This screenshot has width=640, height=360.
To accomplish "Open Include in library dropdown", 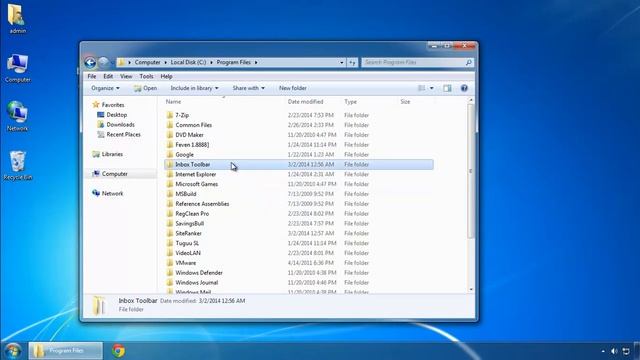I will click(194, 88).
